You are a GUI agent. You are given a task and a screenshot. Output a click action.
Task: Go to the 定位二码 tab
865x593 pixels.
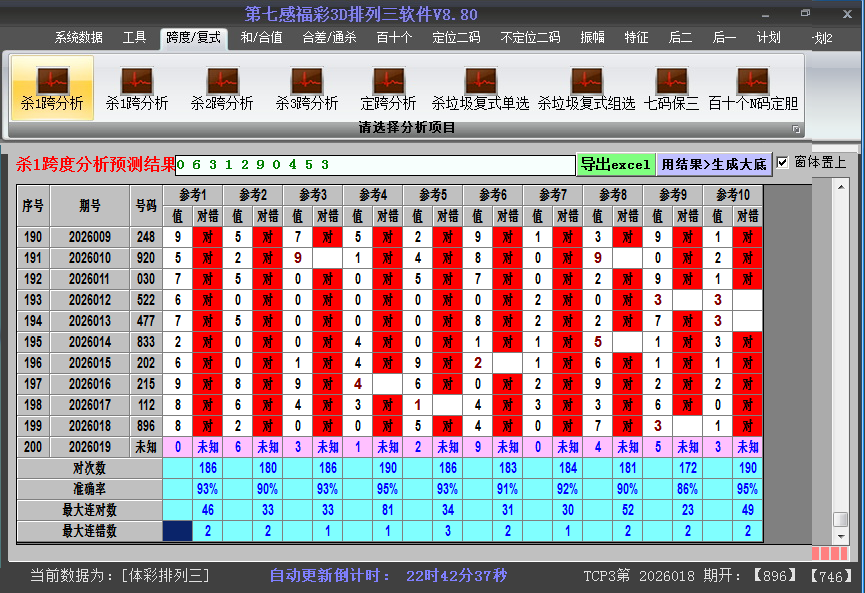pos(456,38)
